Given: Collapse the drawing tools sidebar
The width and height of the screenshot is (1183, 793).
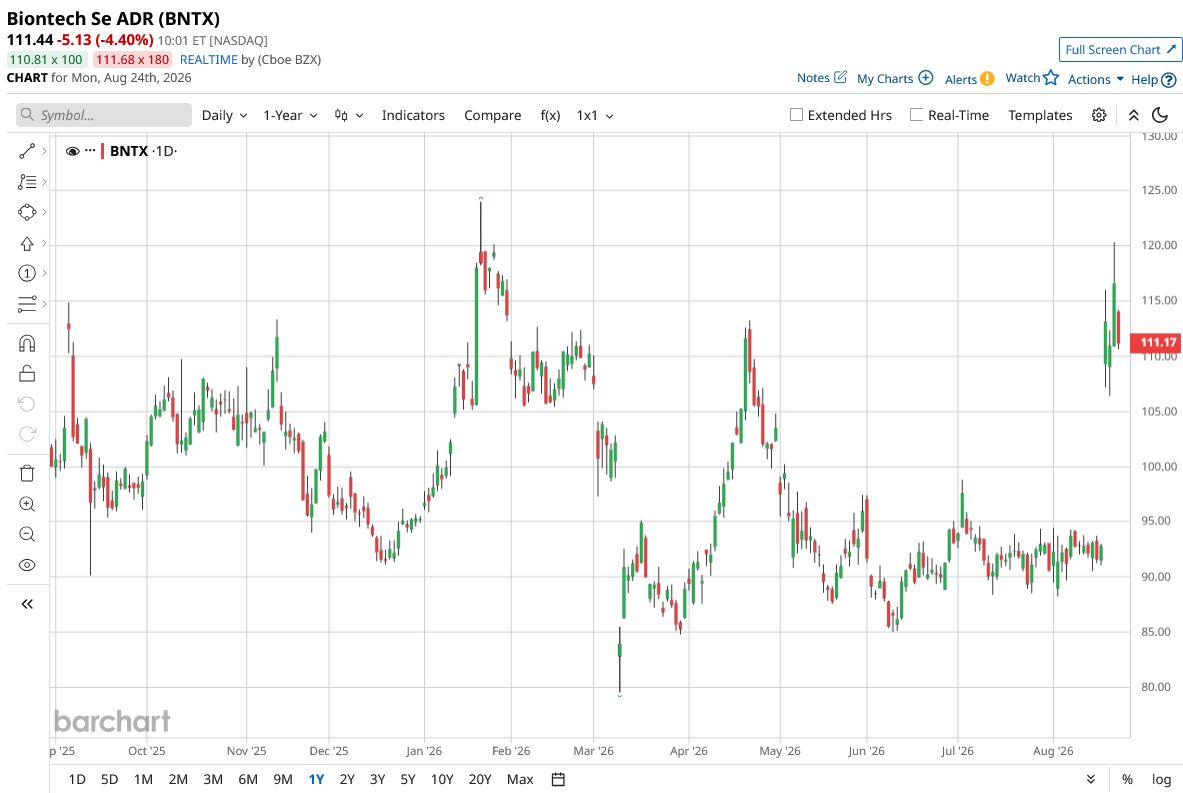Looking at the screenshot, I should click(x=26, y=604).
